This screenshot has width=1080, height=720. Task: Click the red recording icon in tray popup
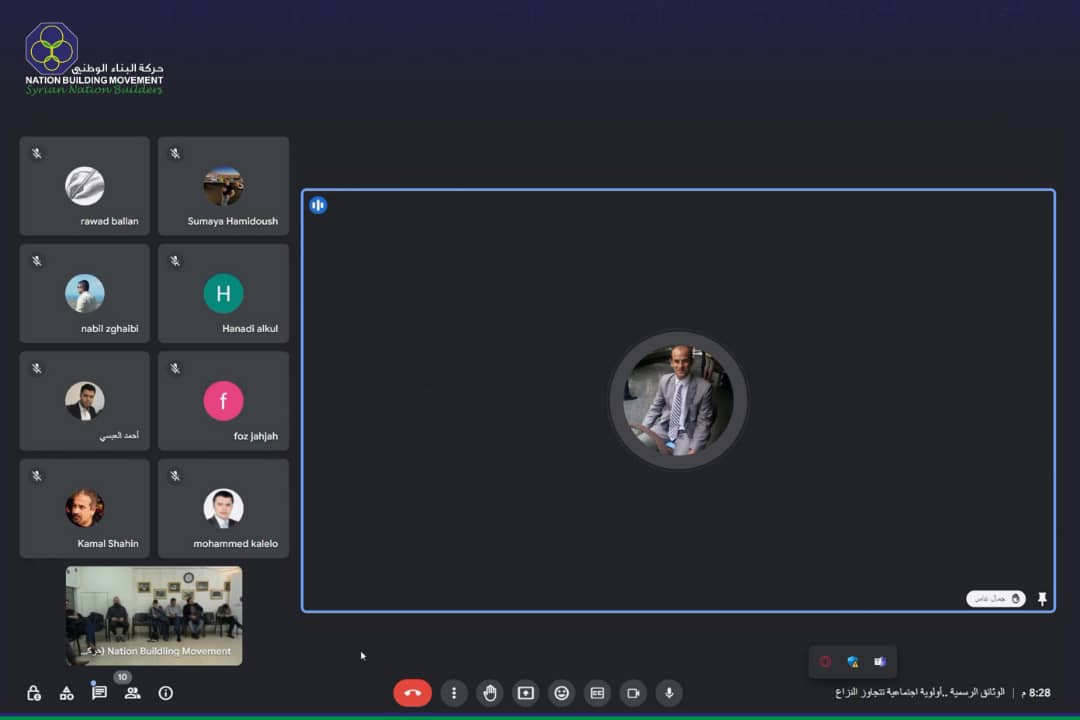(825, 662)
